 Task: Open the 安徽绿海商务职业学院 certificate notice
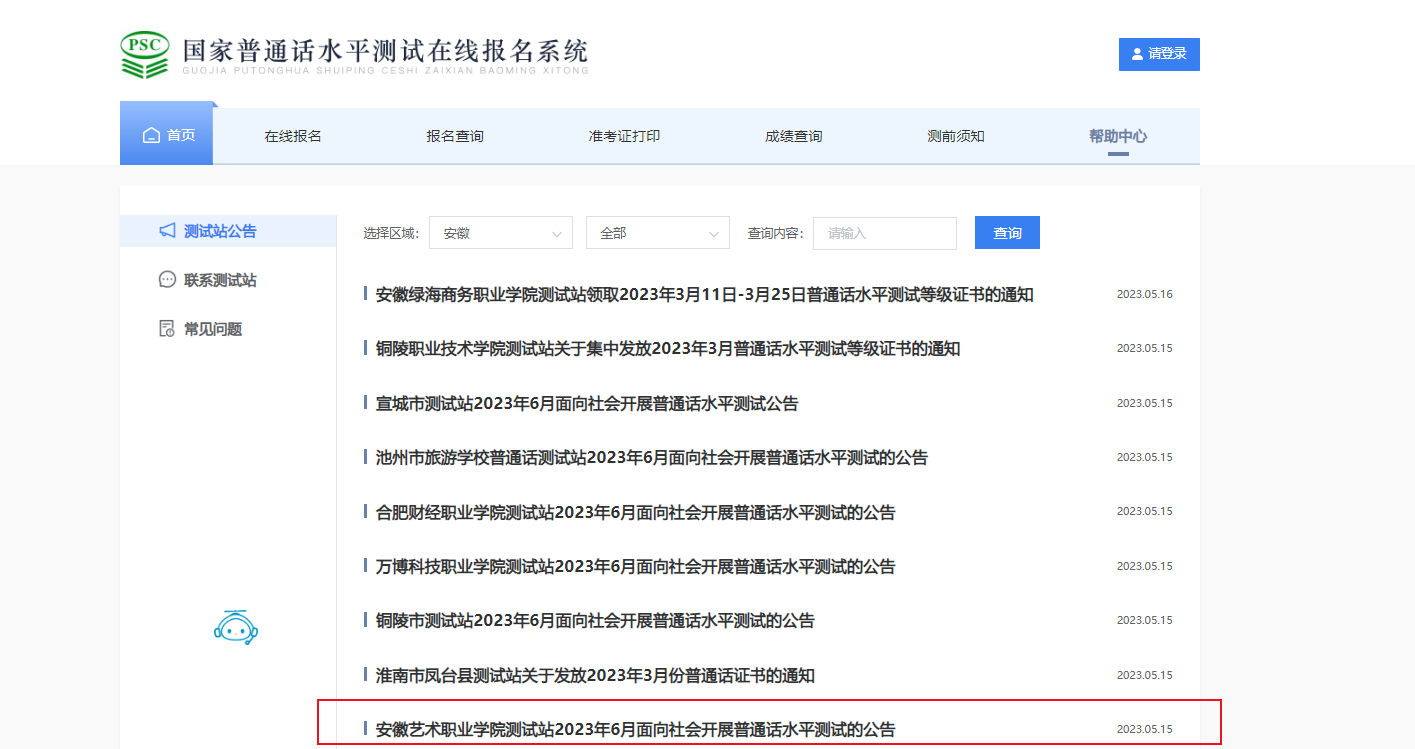point(704,295)
